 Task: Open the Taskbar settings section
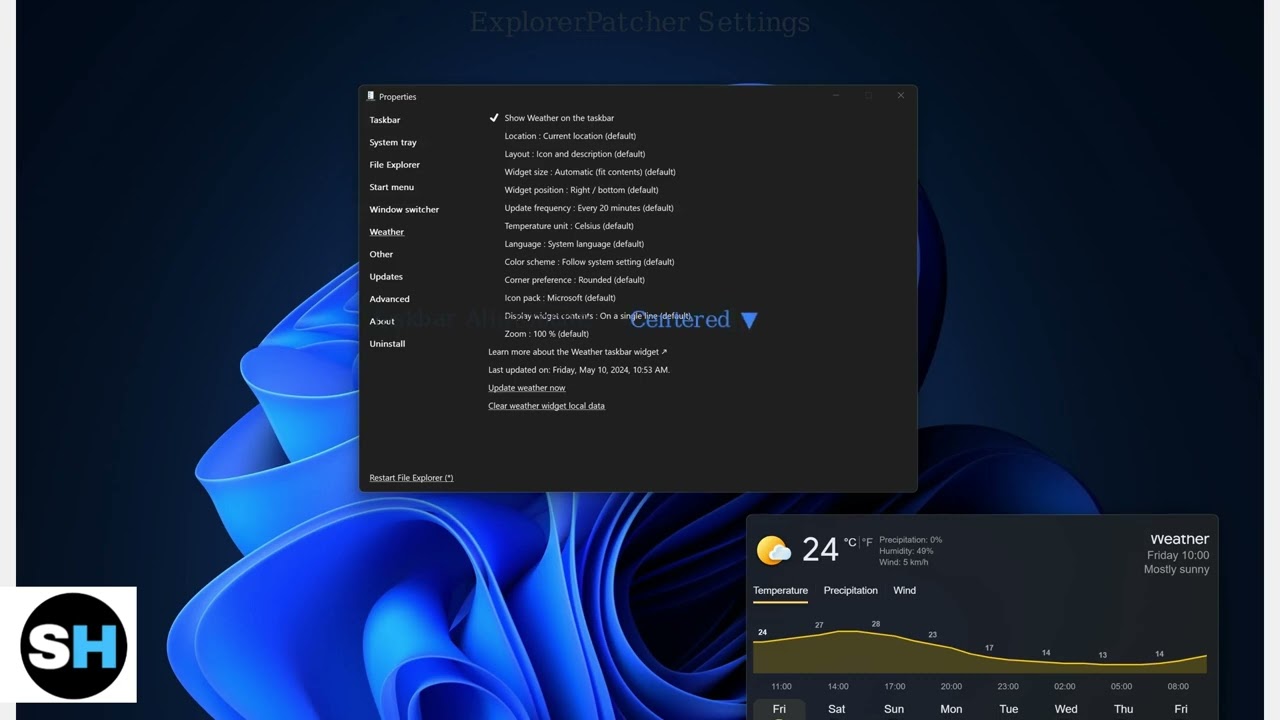[385, 120]
